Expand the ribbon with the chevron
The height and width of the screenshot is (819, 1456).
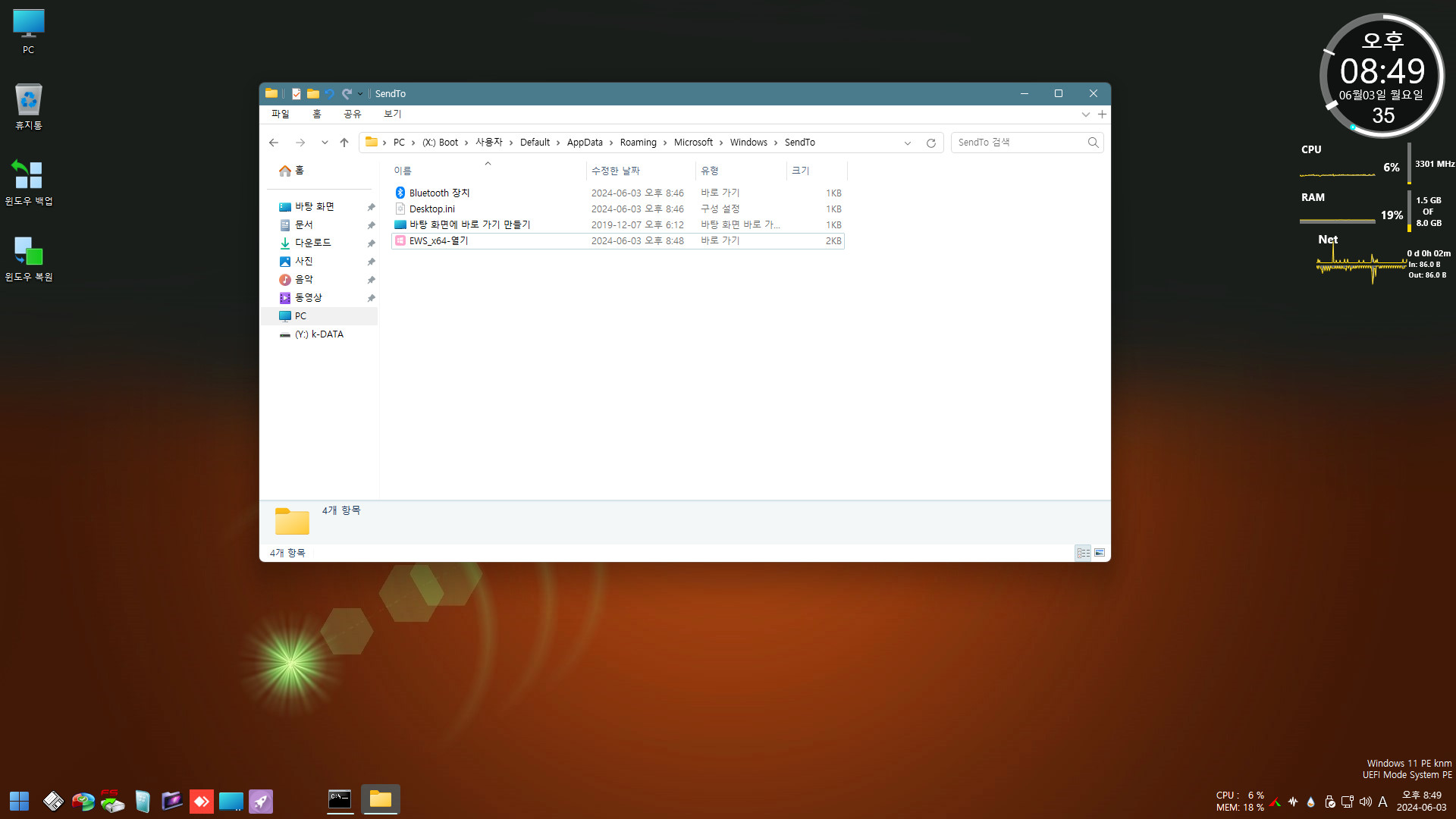[x=1085, y=115]
